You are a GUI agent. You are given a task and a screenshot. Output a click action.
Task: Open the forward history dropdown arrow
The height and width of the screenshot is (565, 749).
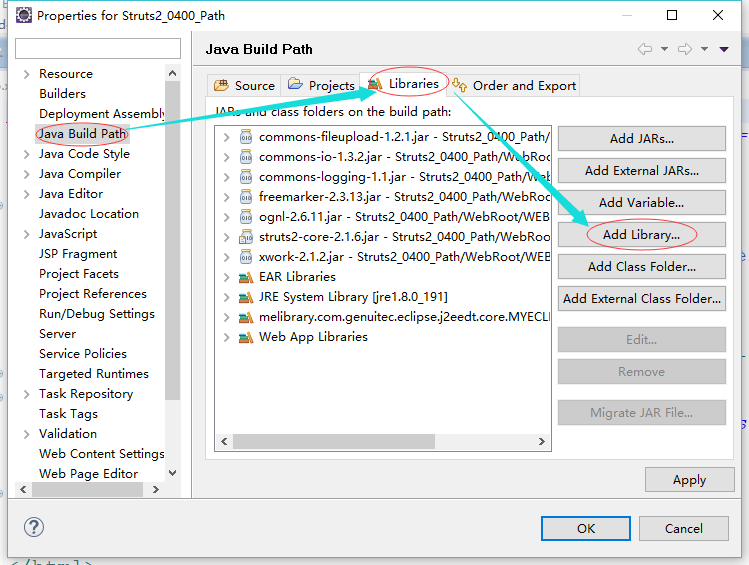pos(705,49)
